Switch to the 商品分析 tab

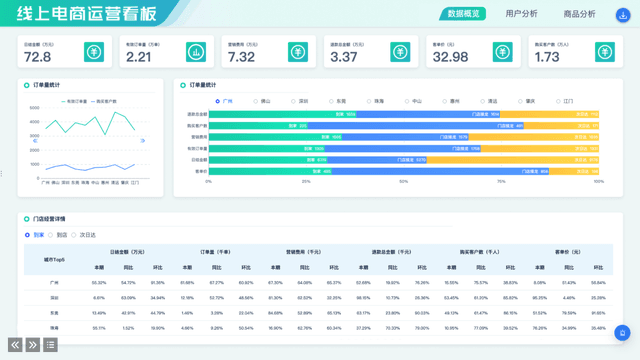pos(579,14)
